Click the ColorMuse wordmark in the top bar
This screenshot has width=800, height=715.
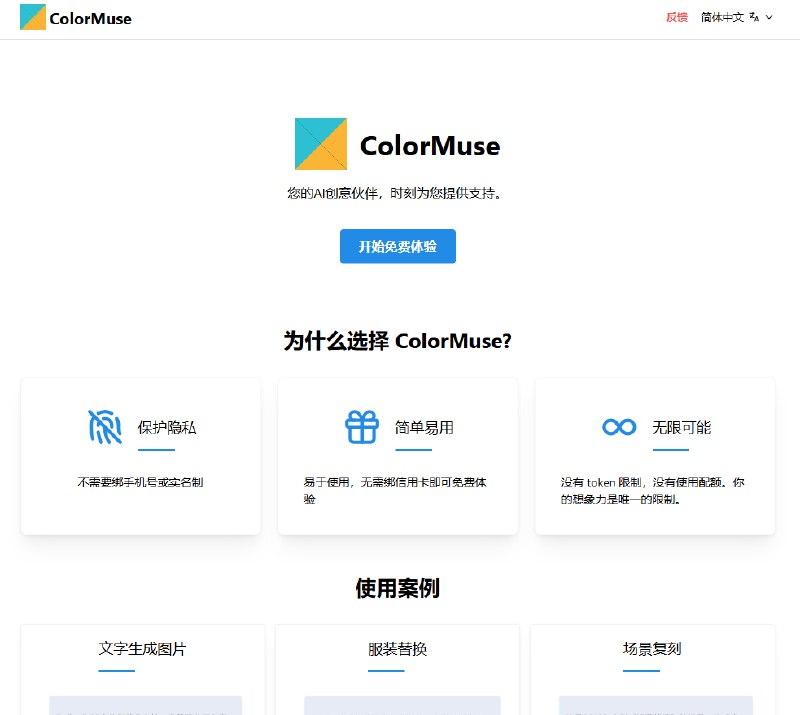pyautogui.click(x=88, y=18)
